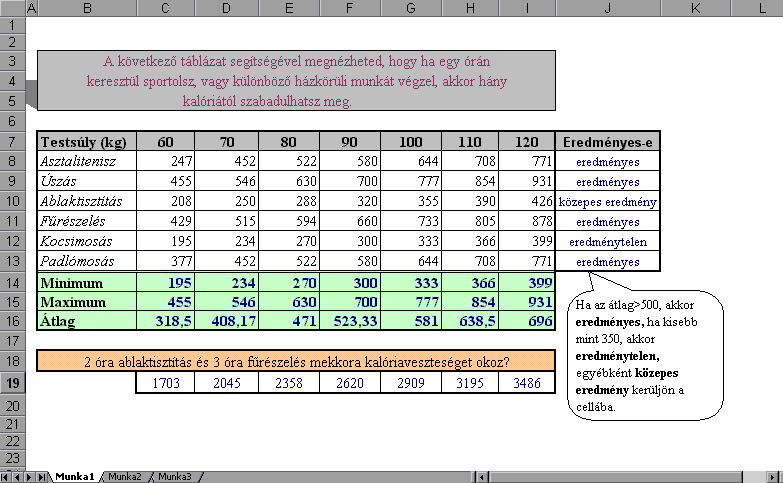
Task: Select column F header
Action: 350,8
